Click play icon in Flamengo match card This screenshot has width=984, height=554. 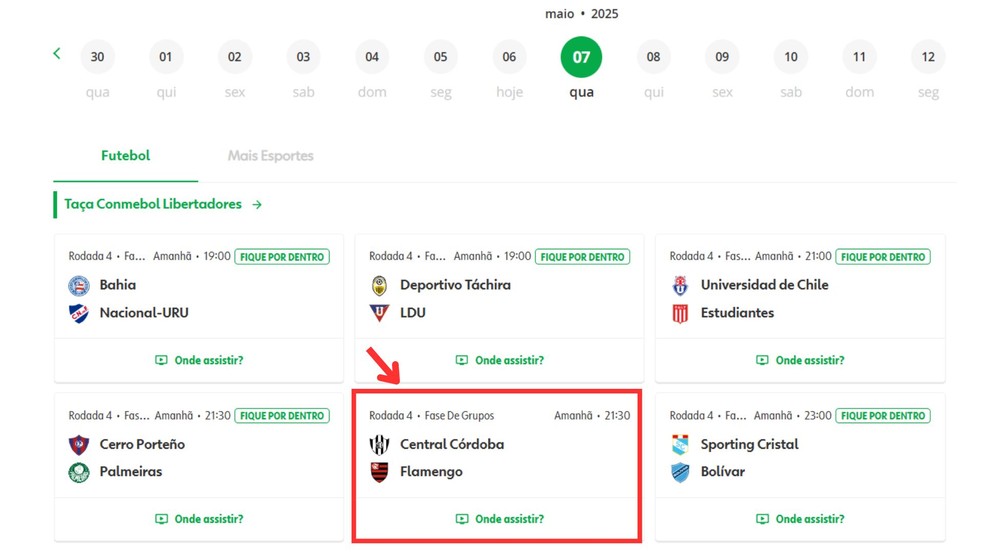(462, 519)
